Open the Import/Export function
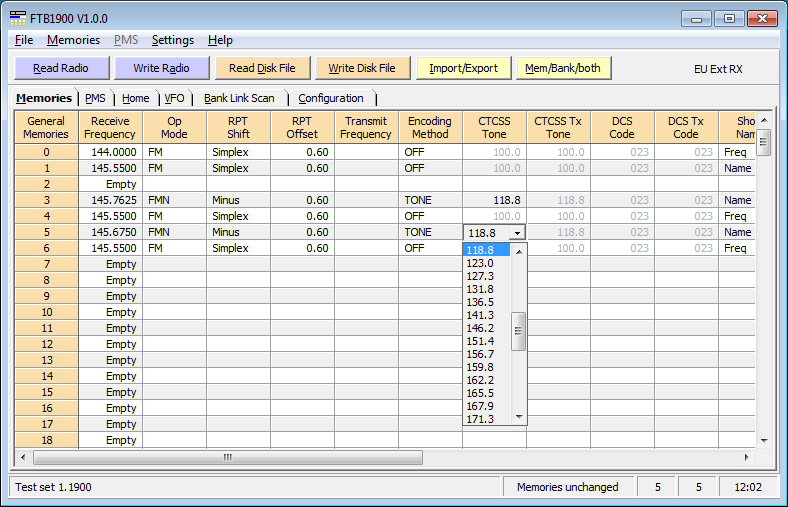Screen dimensions: 788x507 [x=463, y=68]
